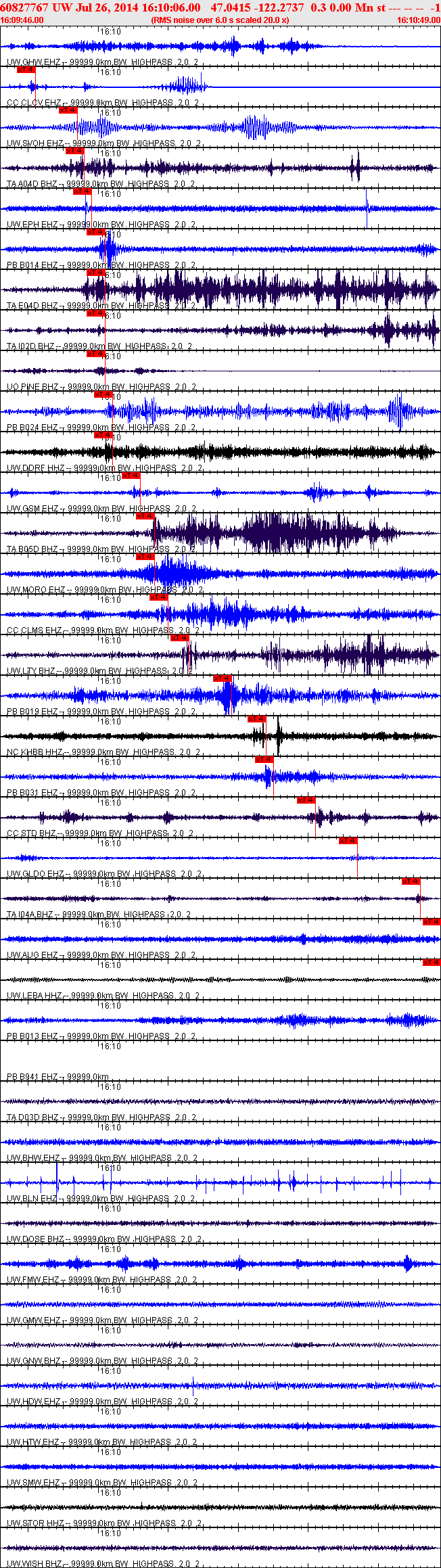Select the red pick marker on the PB.B031 trace
The image size is (441, 1568).
click(264, 760)
